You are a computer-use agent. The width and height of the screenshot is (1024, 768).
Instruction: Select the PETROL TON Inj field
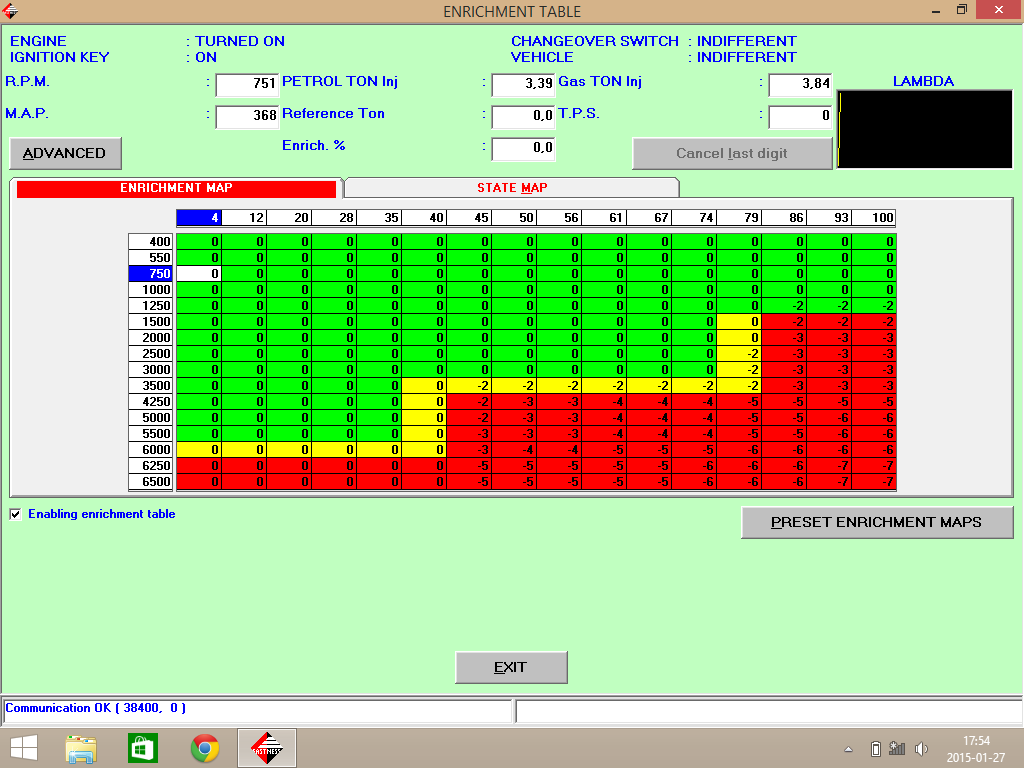[x=522, y=84]
